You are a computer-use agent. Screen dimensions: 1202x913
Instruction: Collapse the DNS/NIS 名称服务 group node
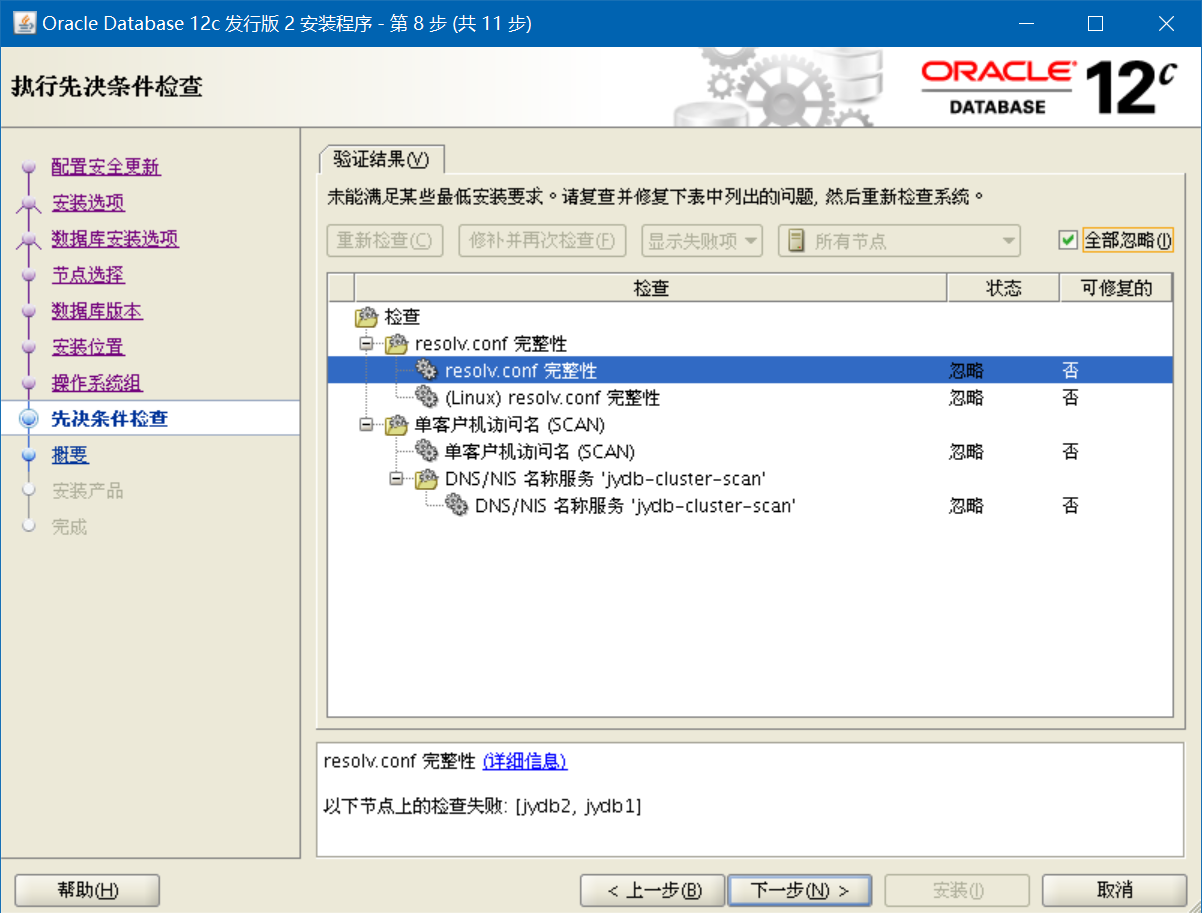(396, 479)
